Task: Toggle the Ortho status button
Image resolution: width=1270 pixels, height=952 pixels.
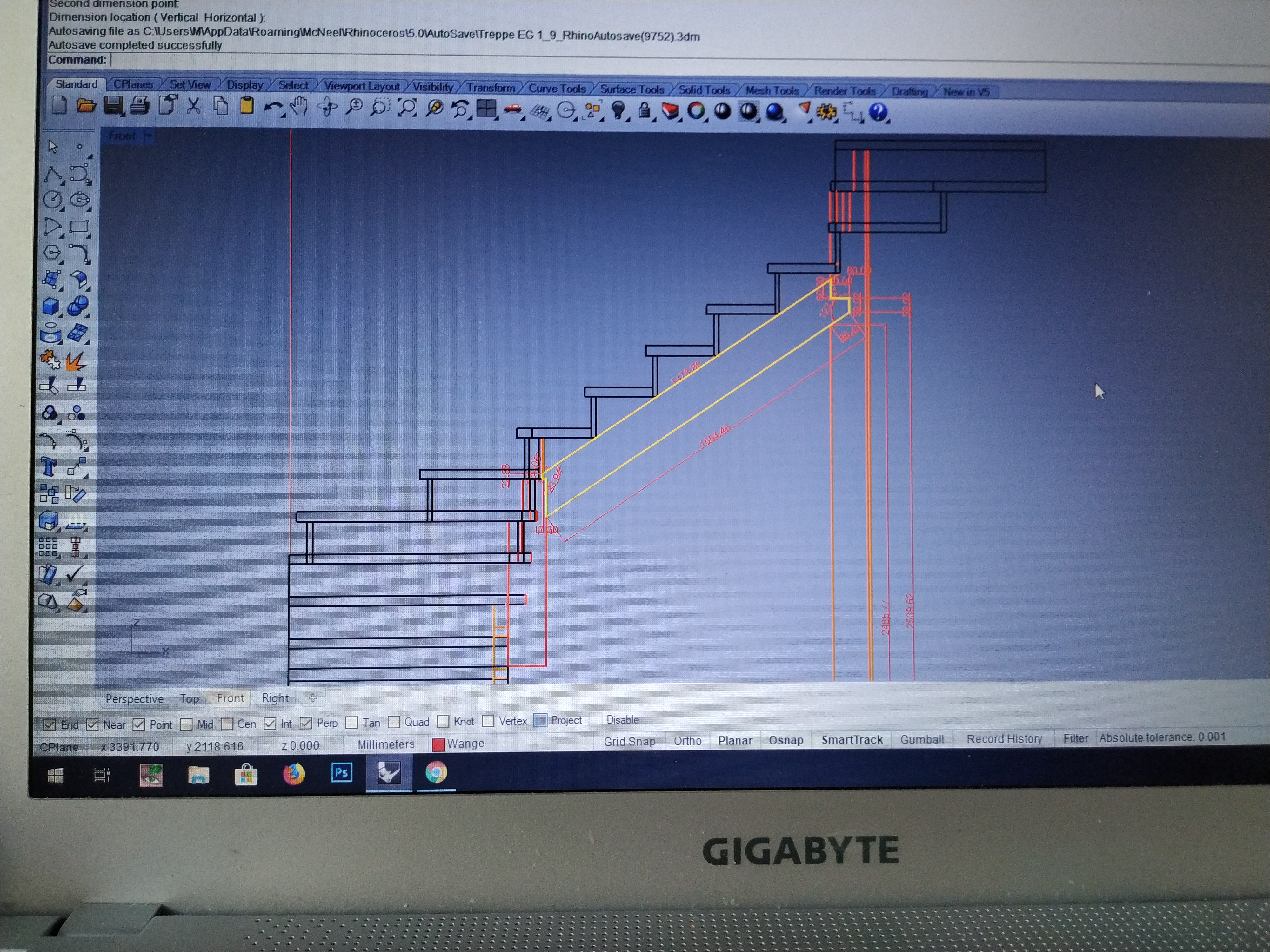Action: click(687, 741)
